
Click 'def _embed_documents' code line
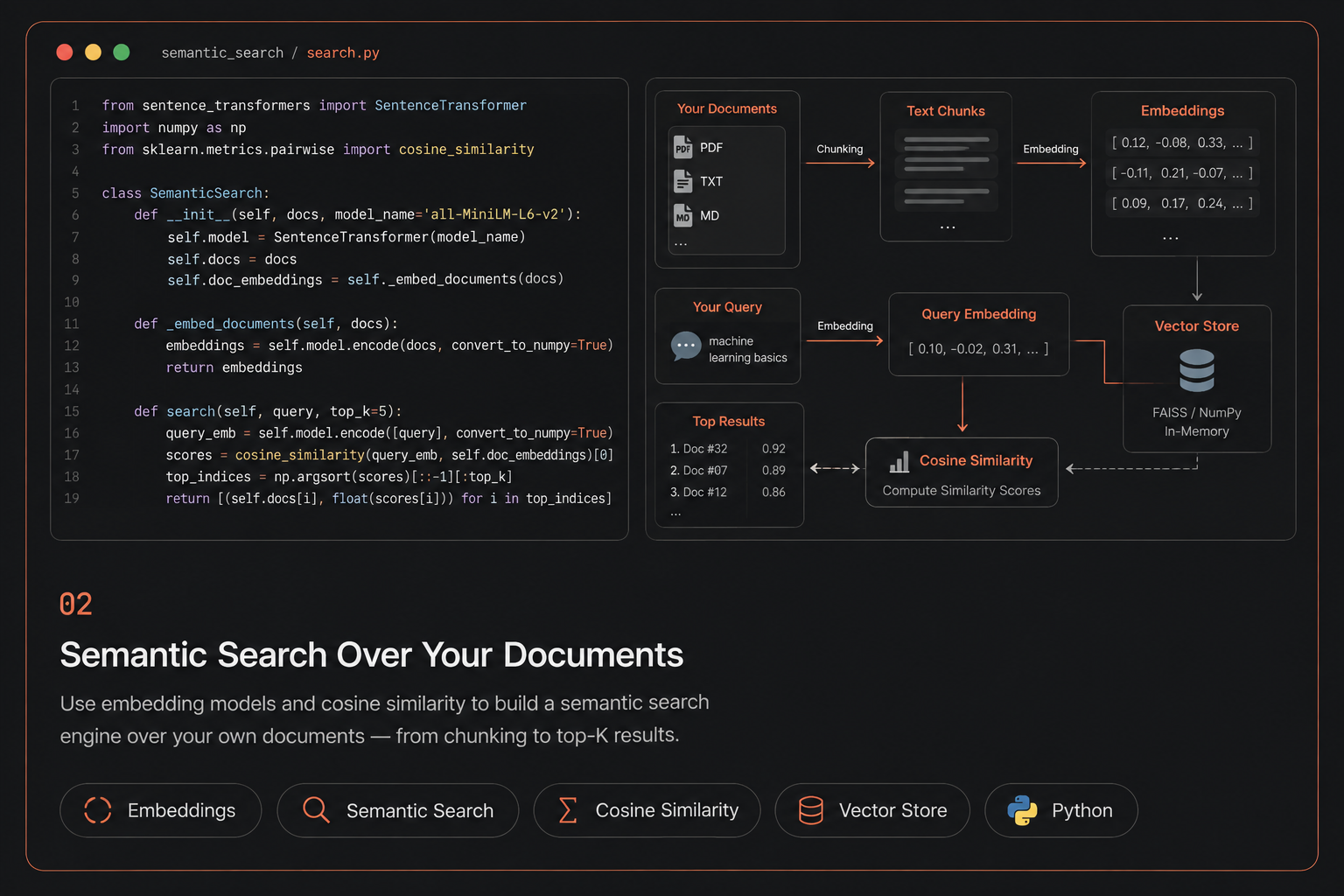tap(266, 324)
